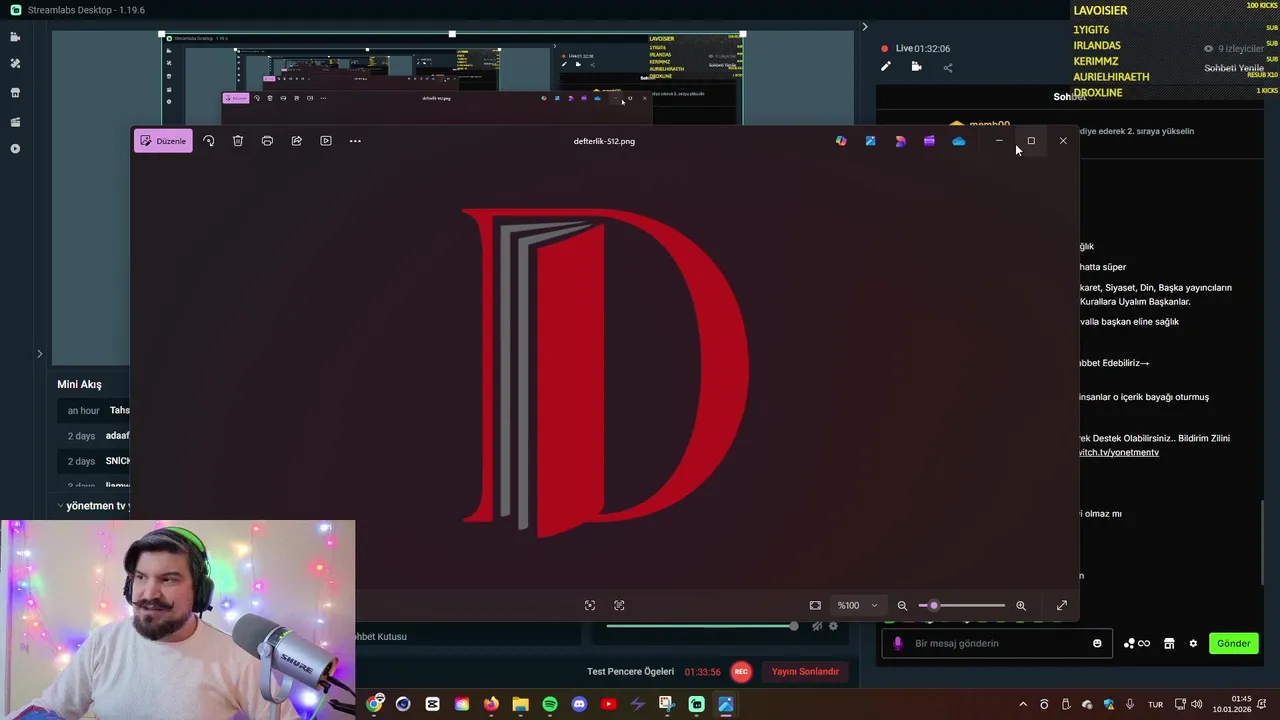Toggle the mixer mute icon
Screen dimensions: 1280x720
click(817, 626)
